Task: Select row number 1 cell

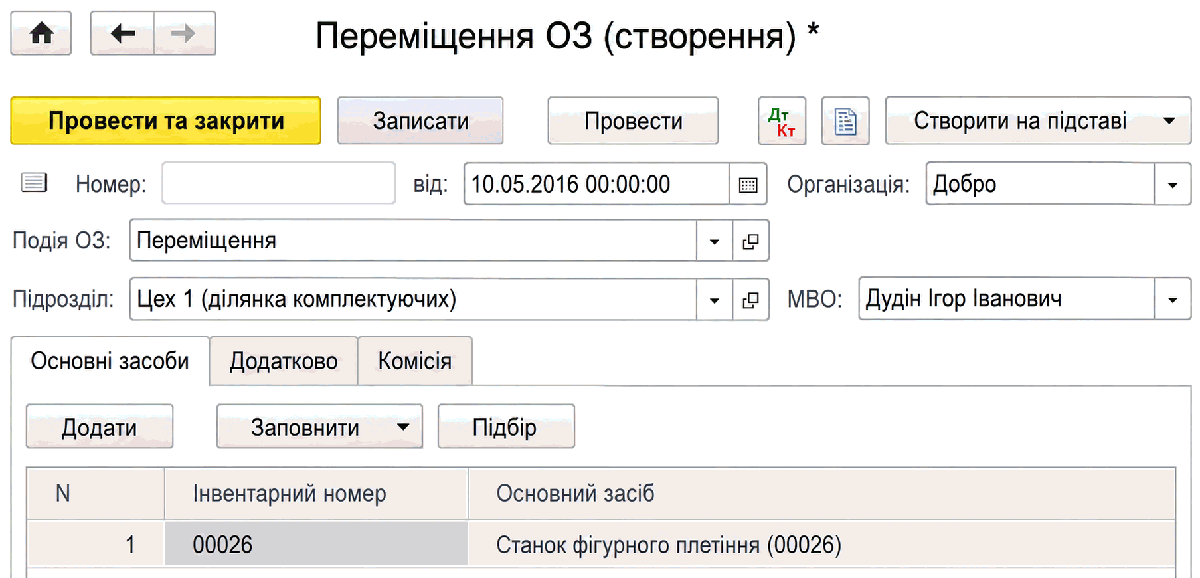Action: [96, 545]
